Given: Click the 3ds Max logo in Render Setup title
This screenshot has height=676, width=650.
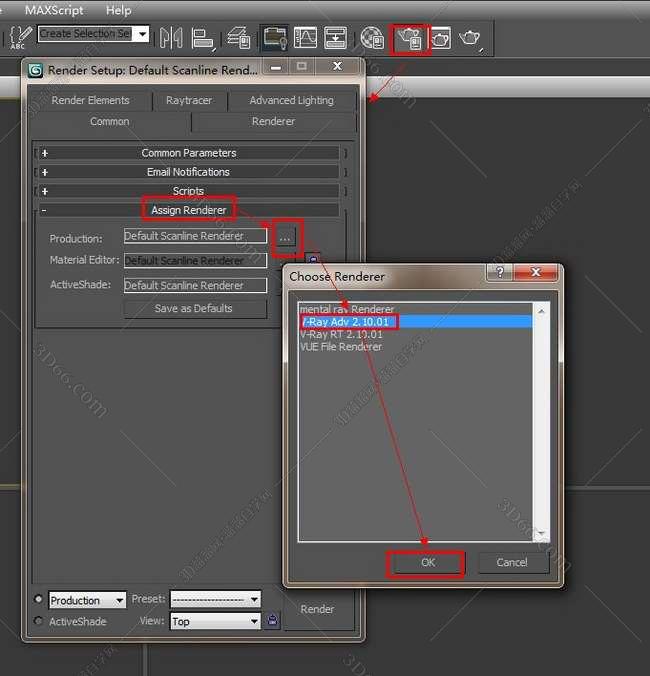Looking at the screenshot, I should [35, 70].
